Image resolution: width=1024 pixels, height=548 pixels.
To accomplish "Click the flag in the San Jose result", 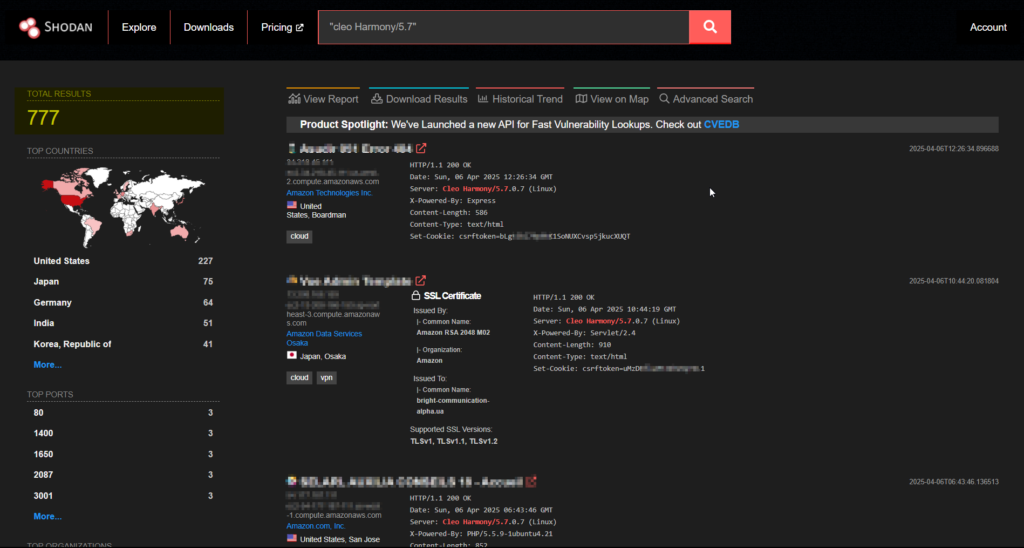I will [291, 538].
